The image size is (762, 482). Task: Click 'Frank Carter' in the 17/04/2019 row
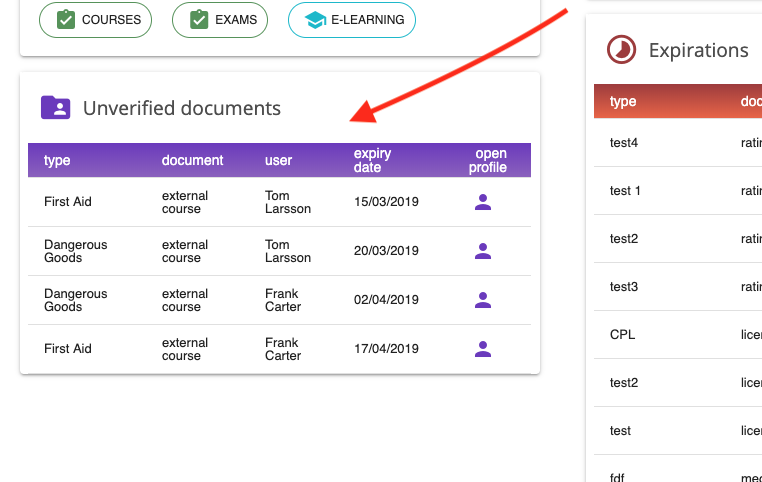[x=283, y=349]
